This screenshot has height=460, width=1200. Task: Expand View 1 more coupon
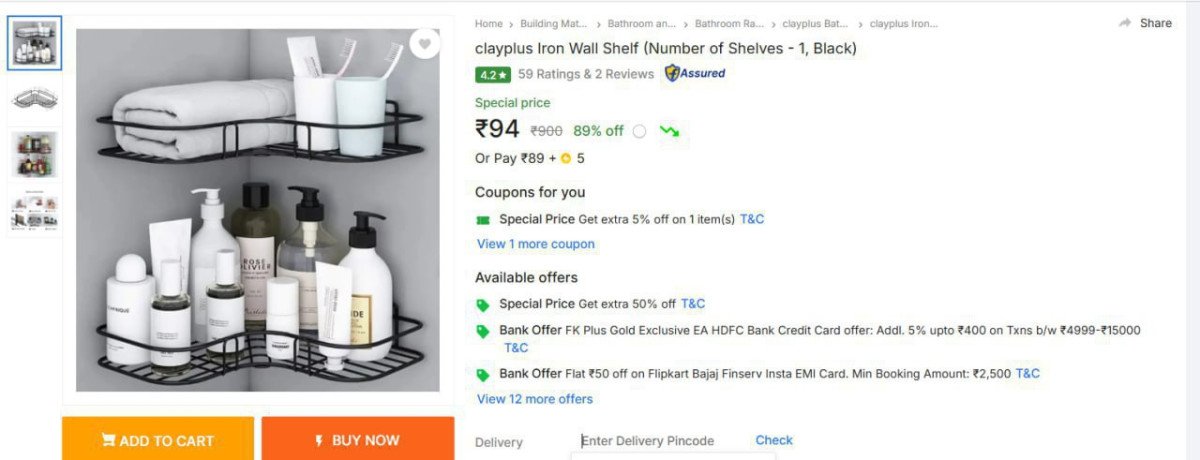(x=535, y=244)
